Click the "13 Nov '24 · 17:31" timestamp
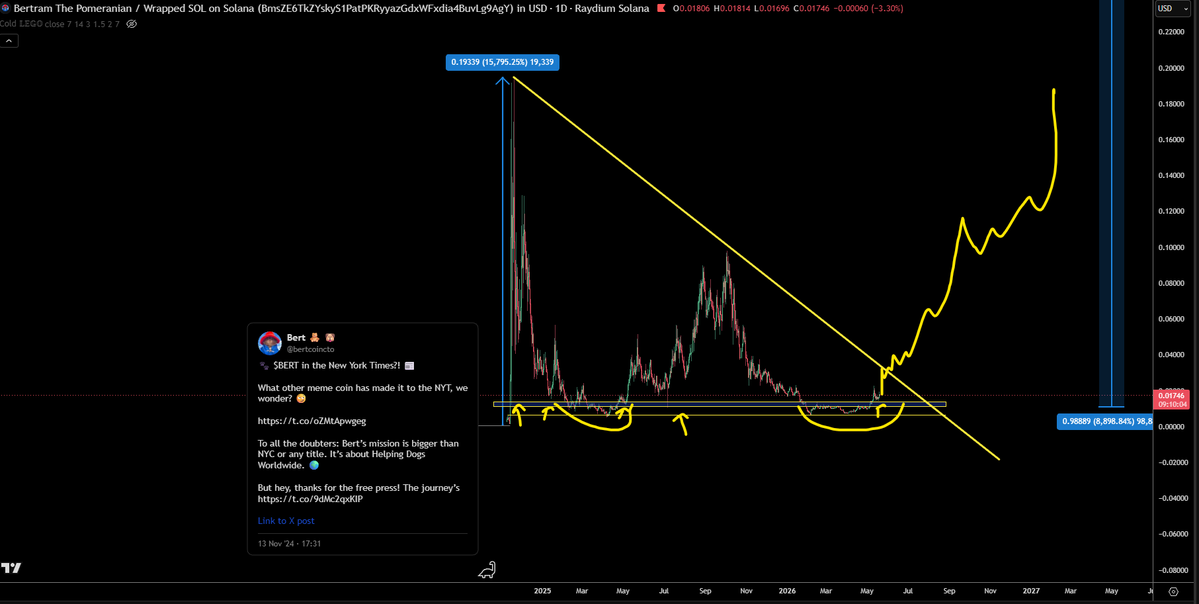 [290, 544]
